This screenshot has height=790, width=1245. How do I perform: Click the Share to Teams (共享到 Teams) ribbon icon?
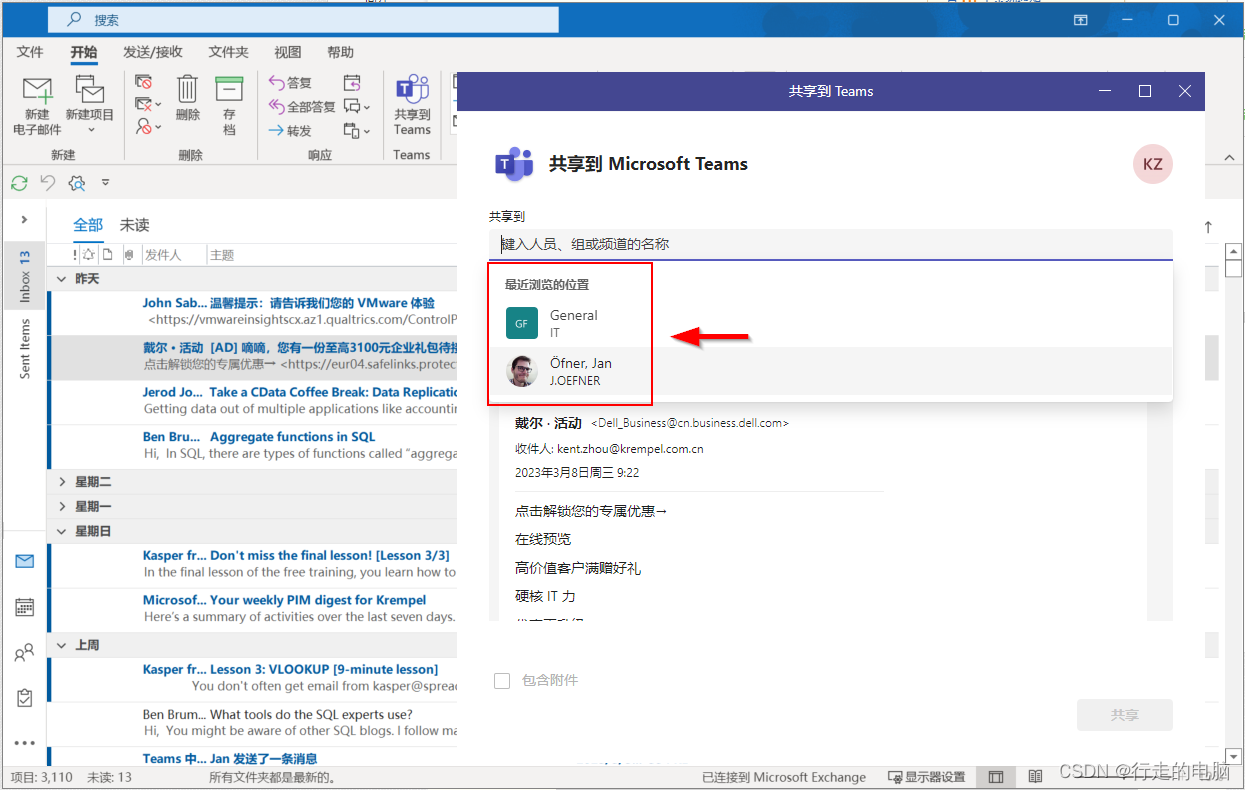click(x=412, y=106)
